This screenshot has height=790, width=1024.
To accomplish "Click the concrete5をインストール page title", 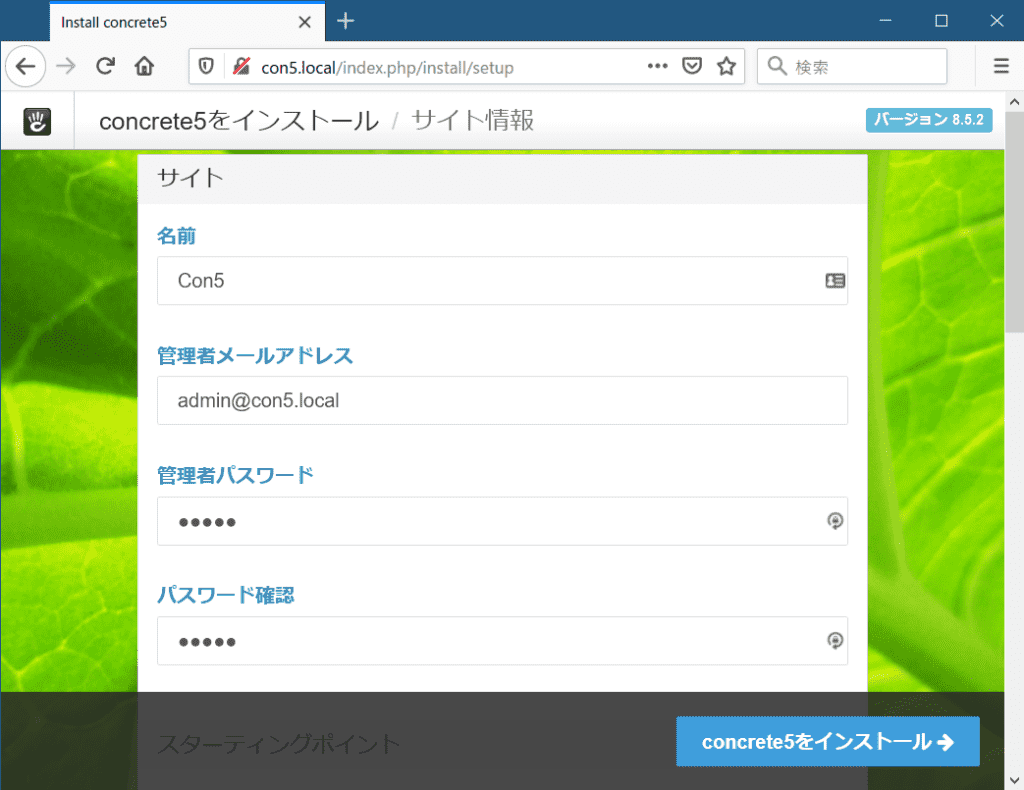I will click(x=239, y=121).
